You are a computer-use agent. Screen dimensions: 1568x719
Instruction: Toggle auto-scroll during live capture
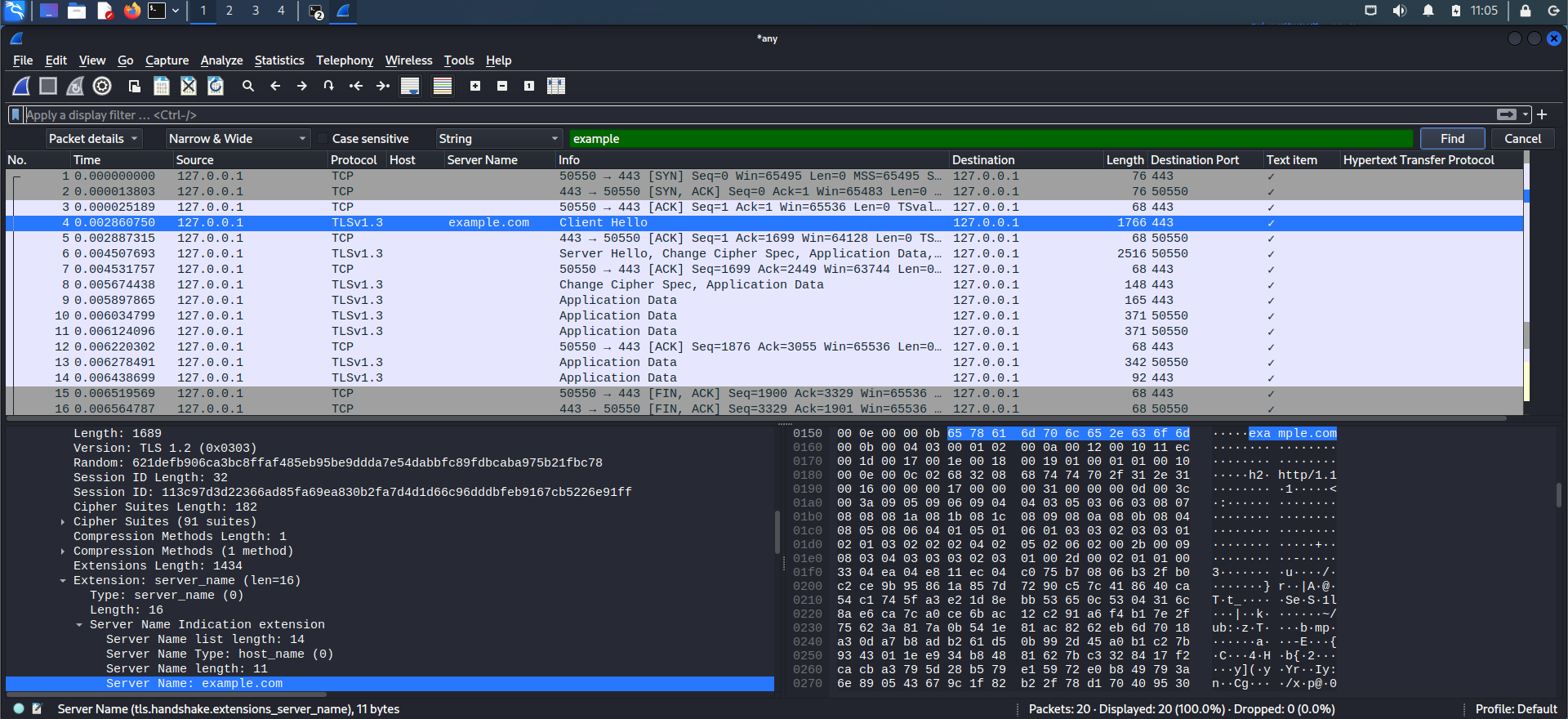(x=410, y=86)
